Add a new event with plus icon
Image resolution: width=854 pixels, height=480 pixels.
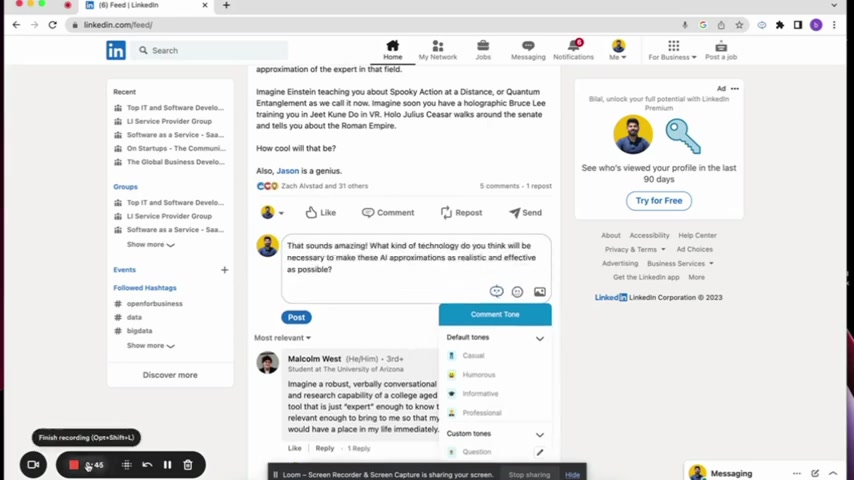click(x=224, y=270)
